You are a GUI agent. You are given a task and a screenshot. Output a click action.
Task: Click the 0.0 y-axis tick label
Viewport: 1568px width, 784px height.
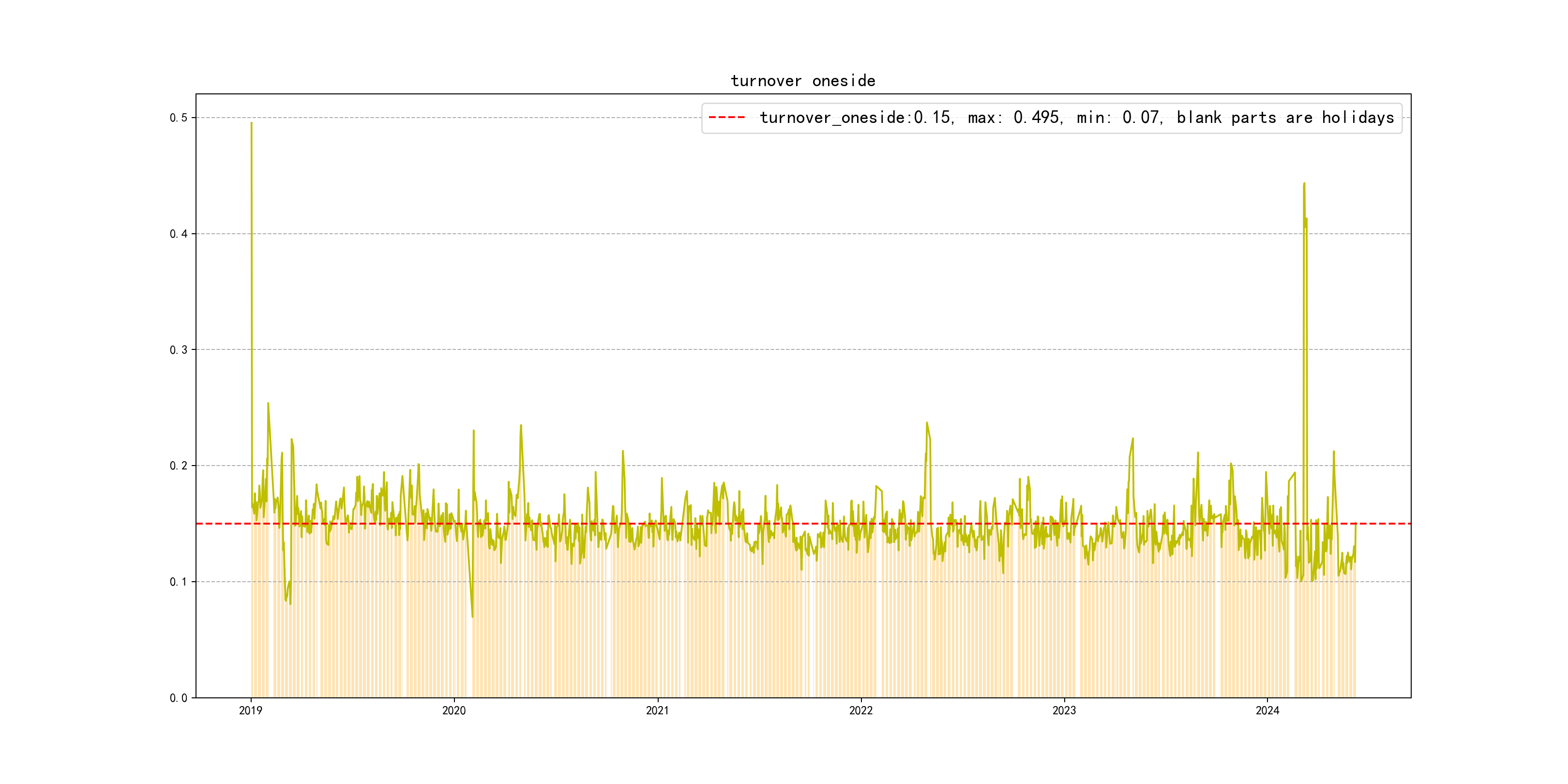click(x=179, y=697)
